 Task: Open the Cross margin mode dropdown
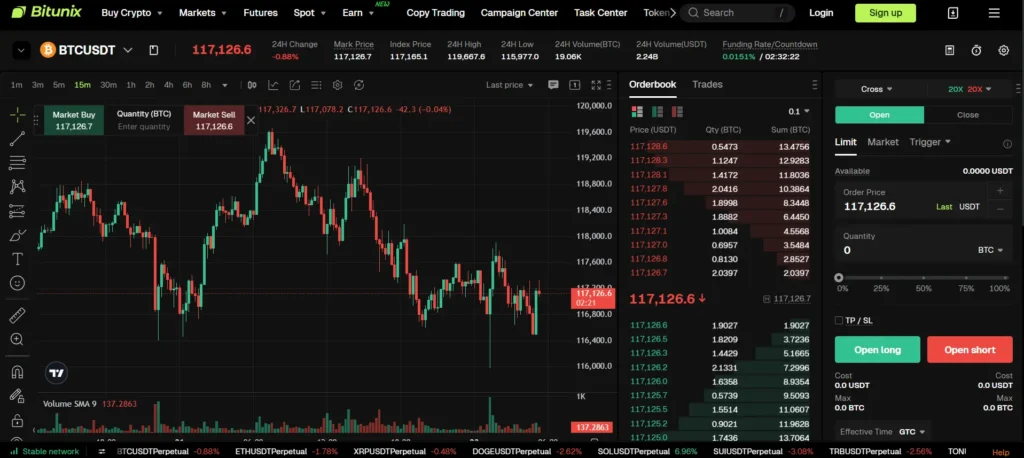click(876, 89)
